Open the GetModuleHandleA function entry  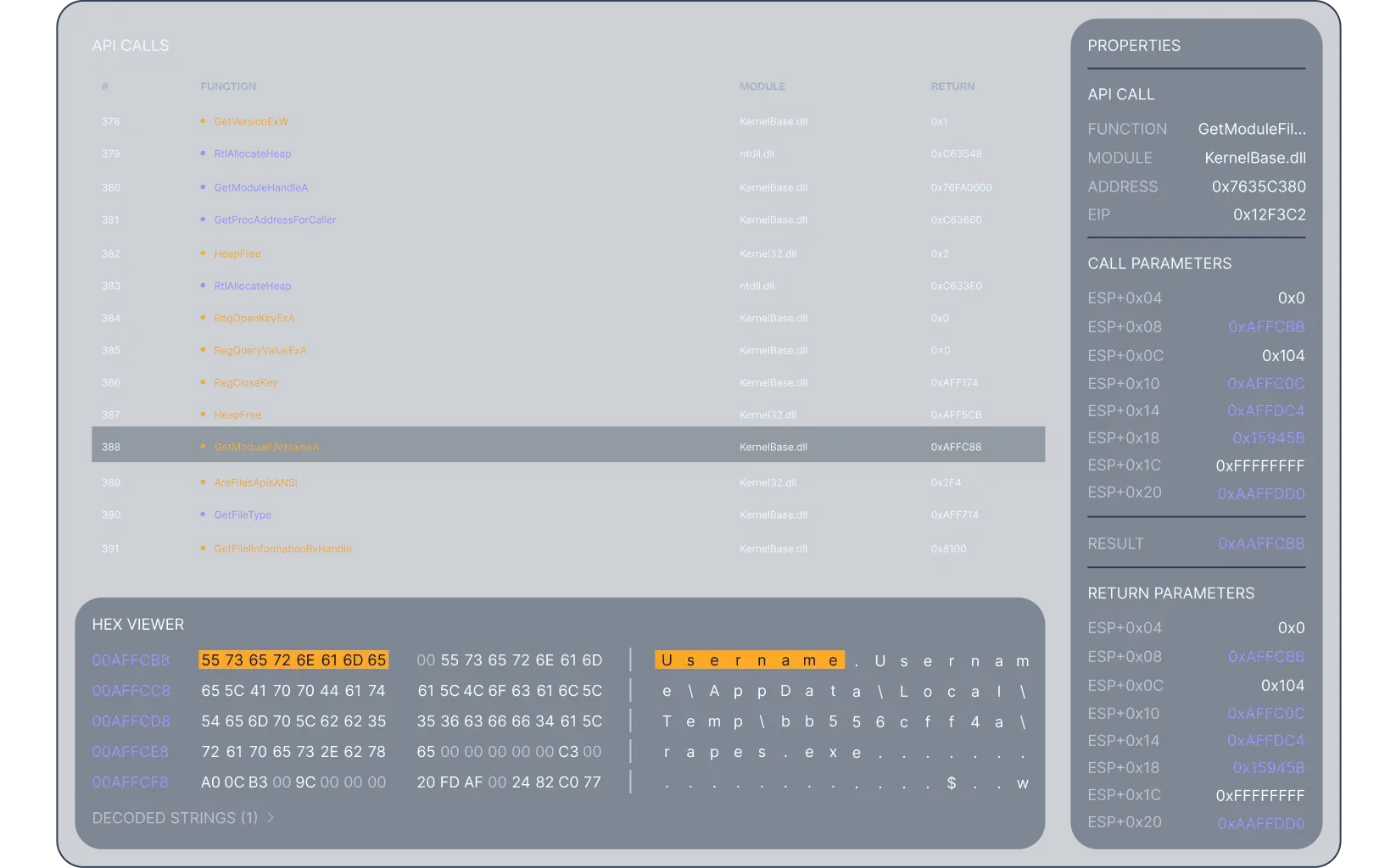click(260, 187)
